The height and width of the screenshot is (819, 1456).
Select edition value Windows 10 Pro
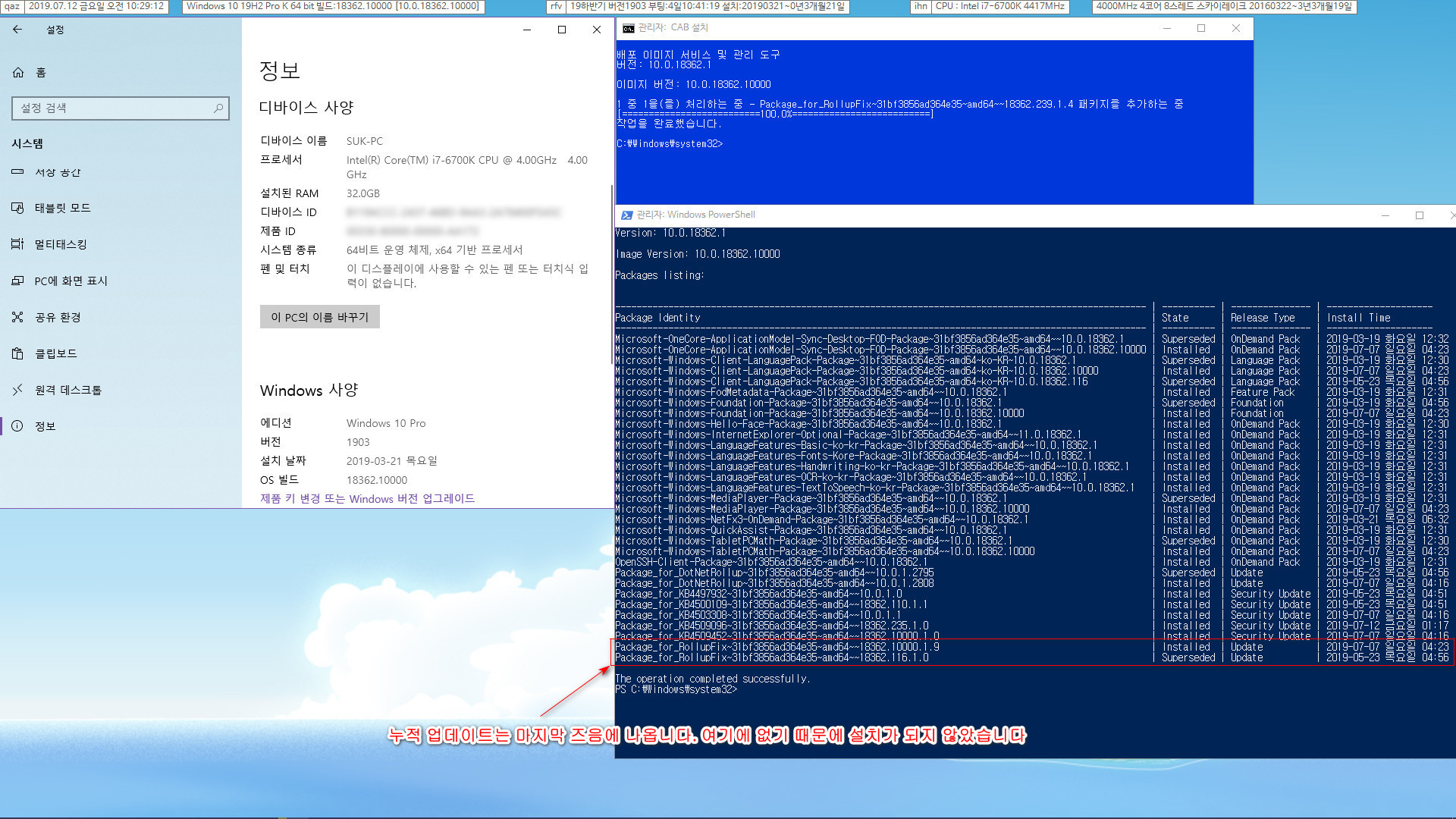click(386, 423)
